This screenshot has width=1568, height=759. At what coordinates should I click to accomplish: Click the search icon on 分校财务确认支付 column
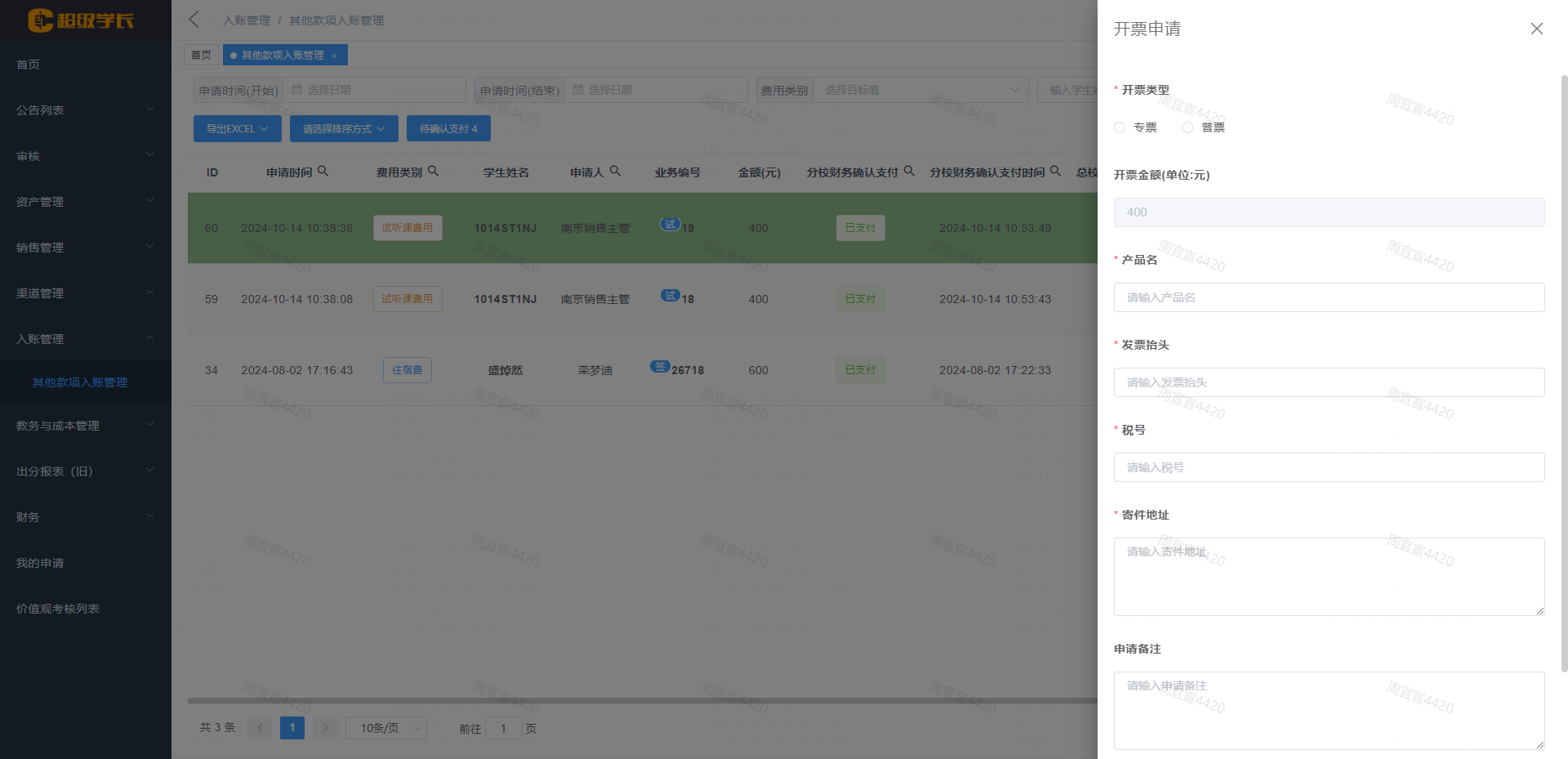click(x=910, y=172)
